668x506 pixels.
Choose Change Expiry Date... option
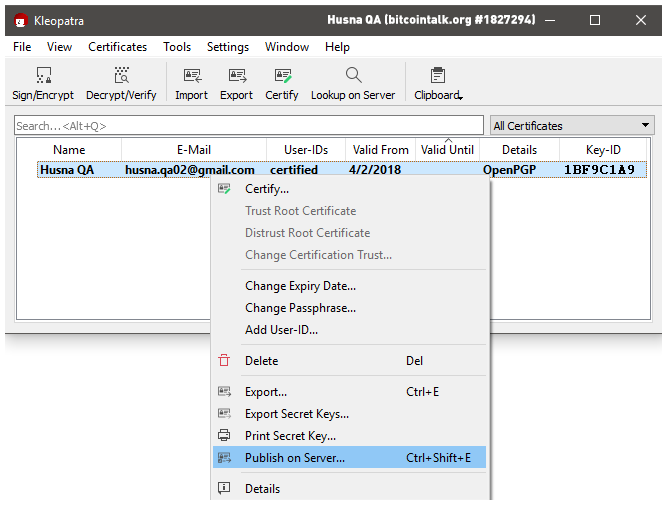[349, 286]
